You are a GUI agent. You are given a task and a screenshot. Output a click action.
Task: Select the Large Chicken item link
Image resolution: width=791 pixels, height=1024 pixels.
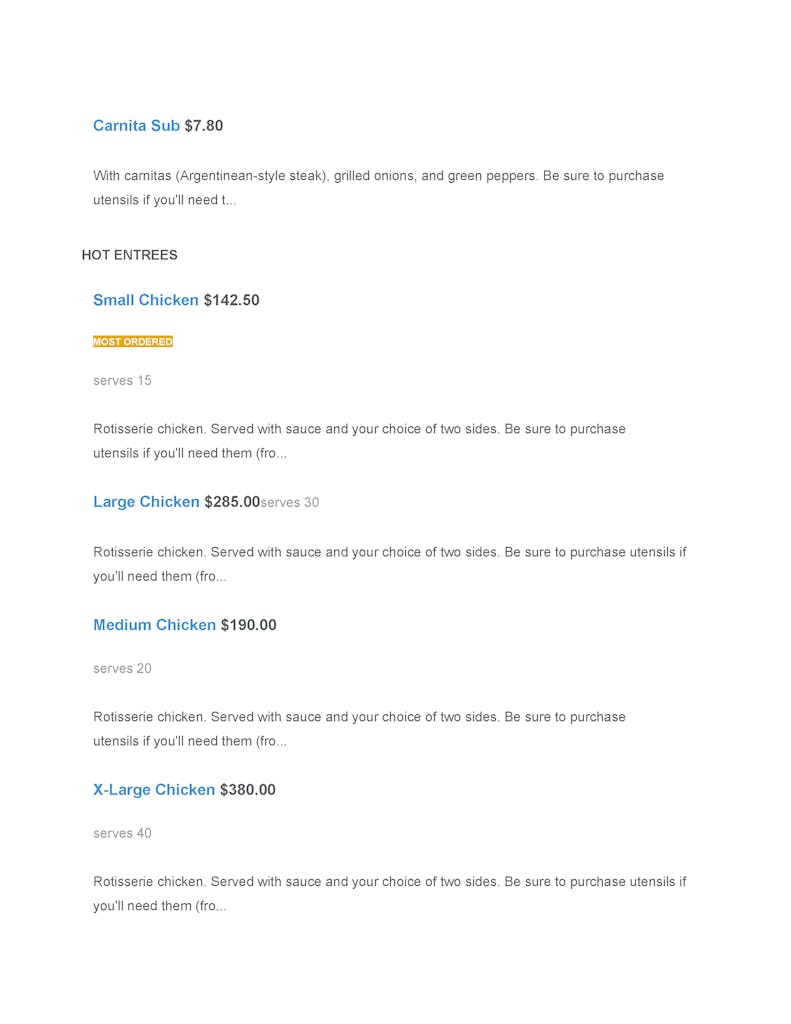coord(146,502)
